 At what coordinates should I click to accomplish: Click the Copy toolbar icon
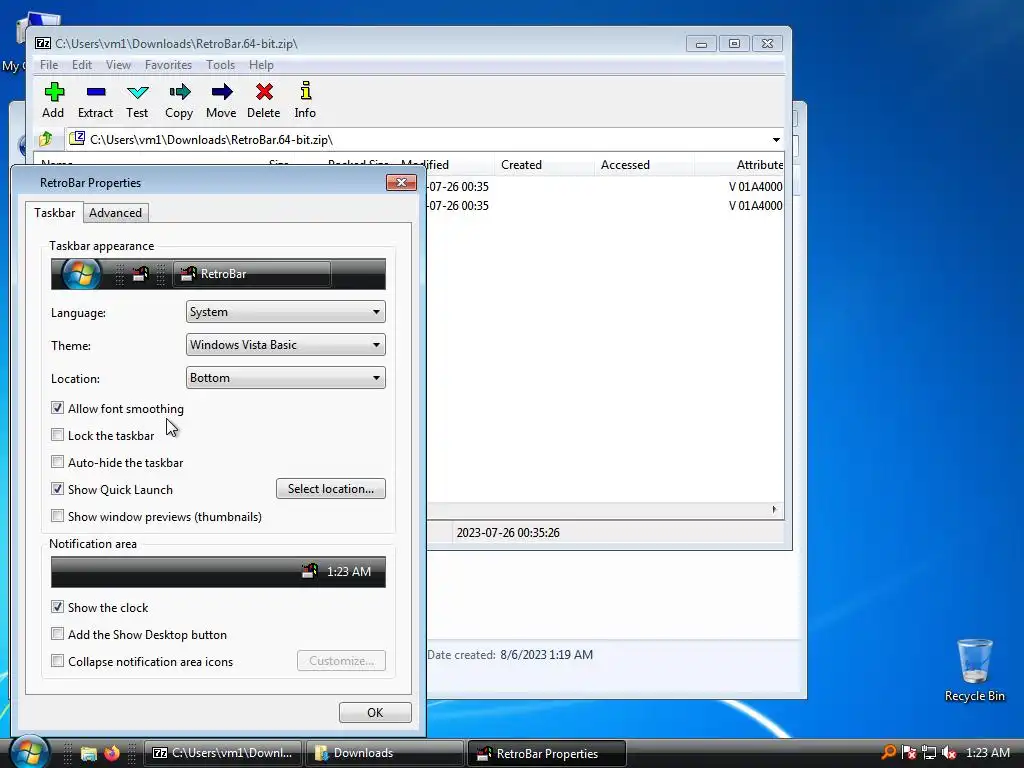pos(179,100)
